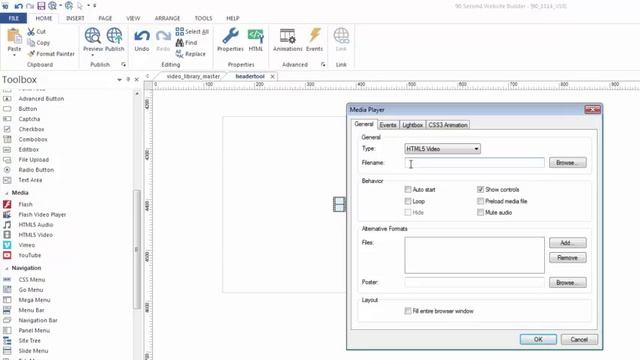The width and height of the screenshot is (640, 360).
Task: Open Toolbox panel options dropdown arrow
Action: pyautogui.click(x=119, y=80)
